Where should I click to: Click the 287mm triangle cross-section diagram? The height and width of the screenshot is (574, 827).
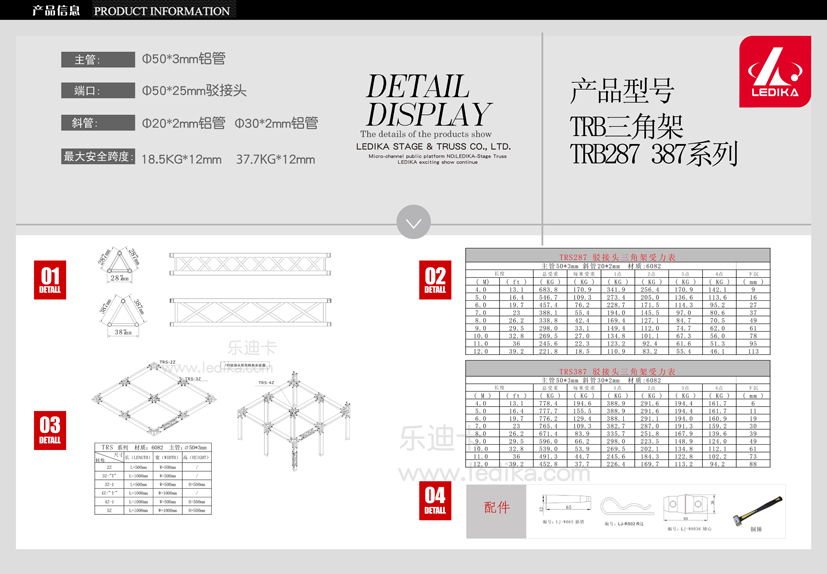(x=120, y=265)
